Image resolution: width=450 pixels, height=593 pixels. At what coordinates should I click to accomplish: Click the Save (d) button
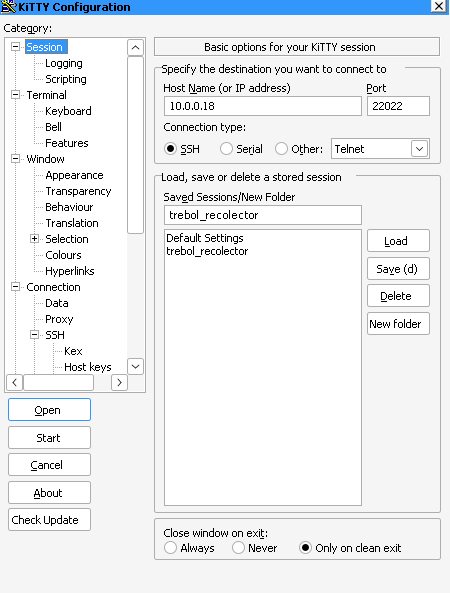click(398, 269)
